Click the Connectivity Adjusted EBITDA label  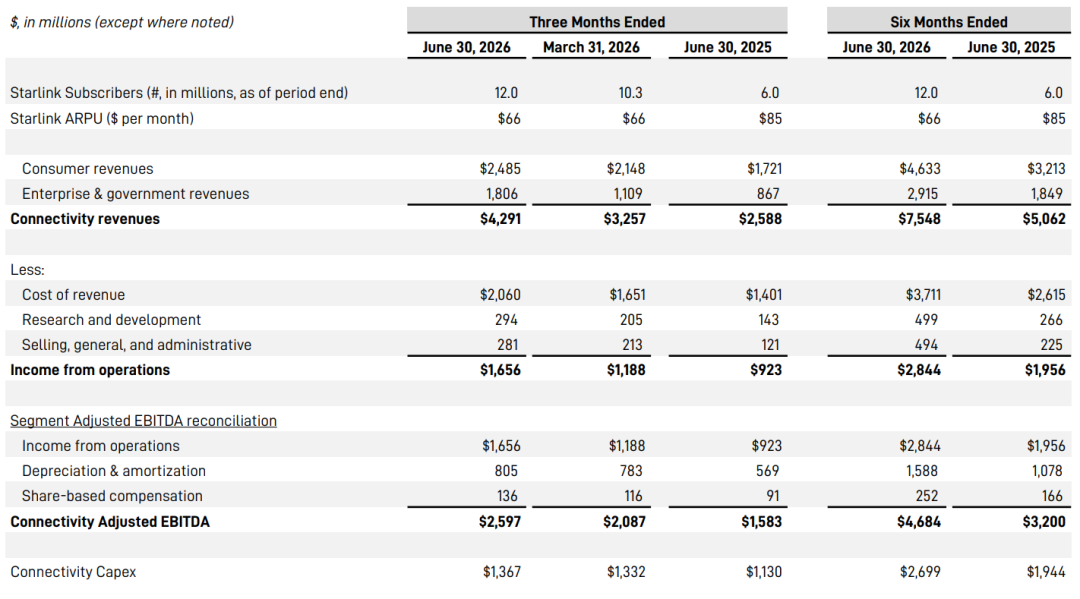[x=110, y=522]
